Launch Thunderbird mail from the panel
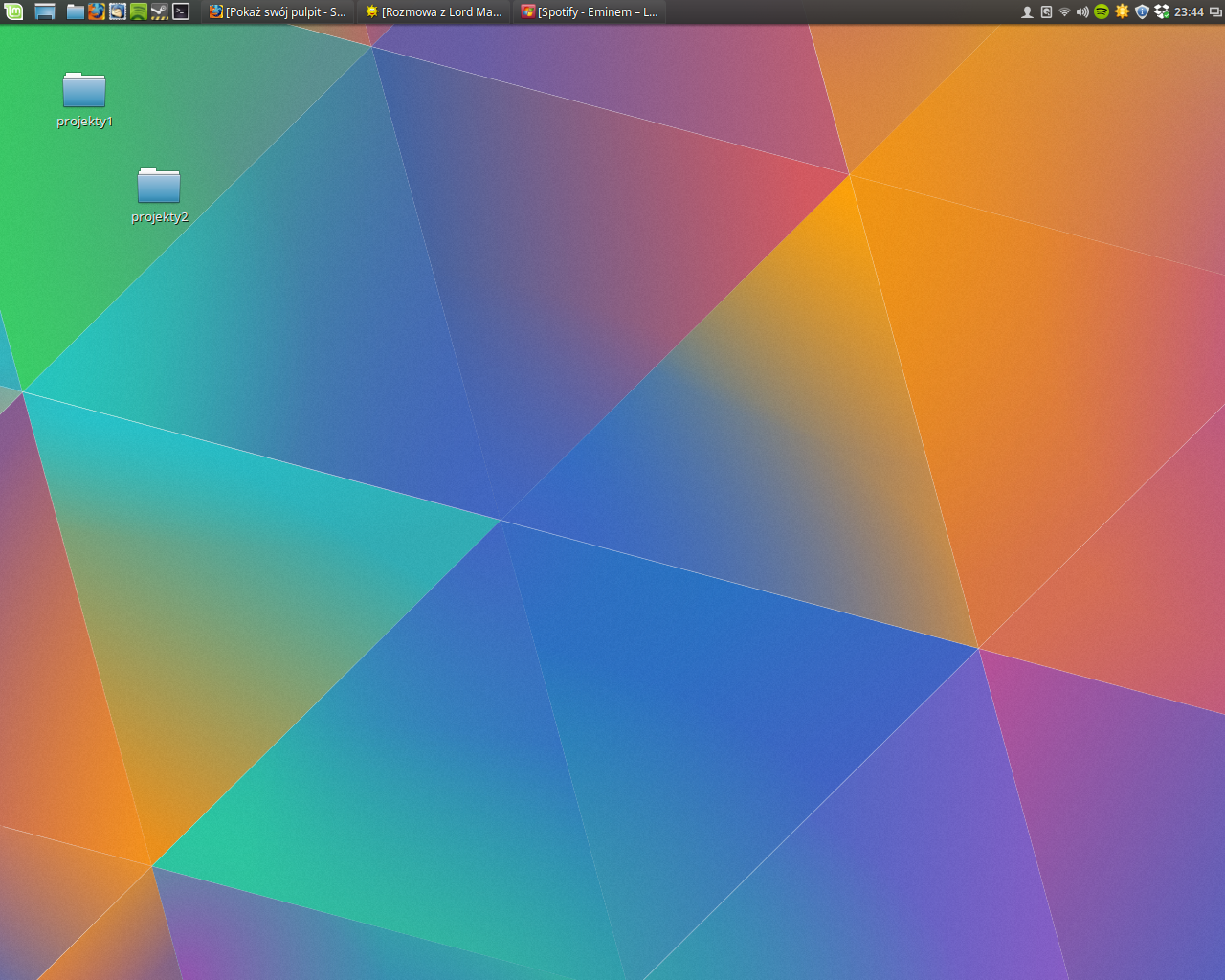1225x980 pixels. click(x=118, y=11)
